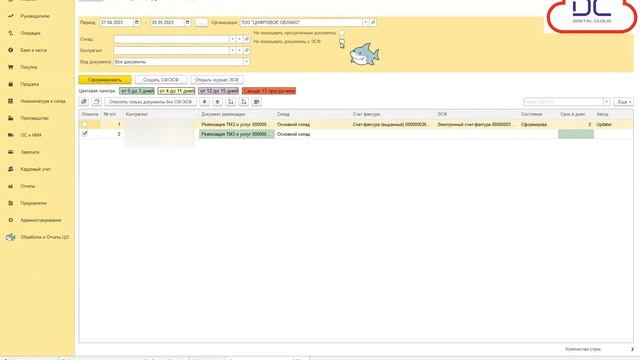
Task: Move row up with arrow icon
Action: pos(218,102)
